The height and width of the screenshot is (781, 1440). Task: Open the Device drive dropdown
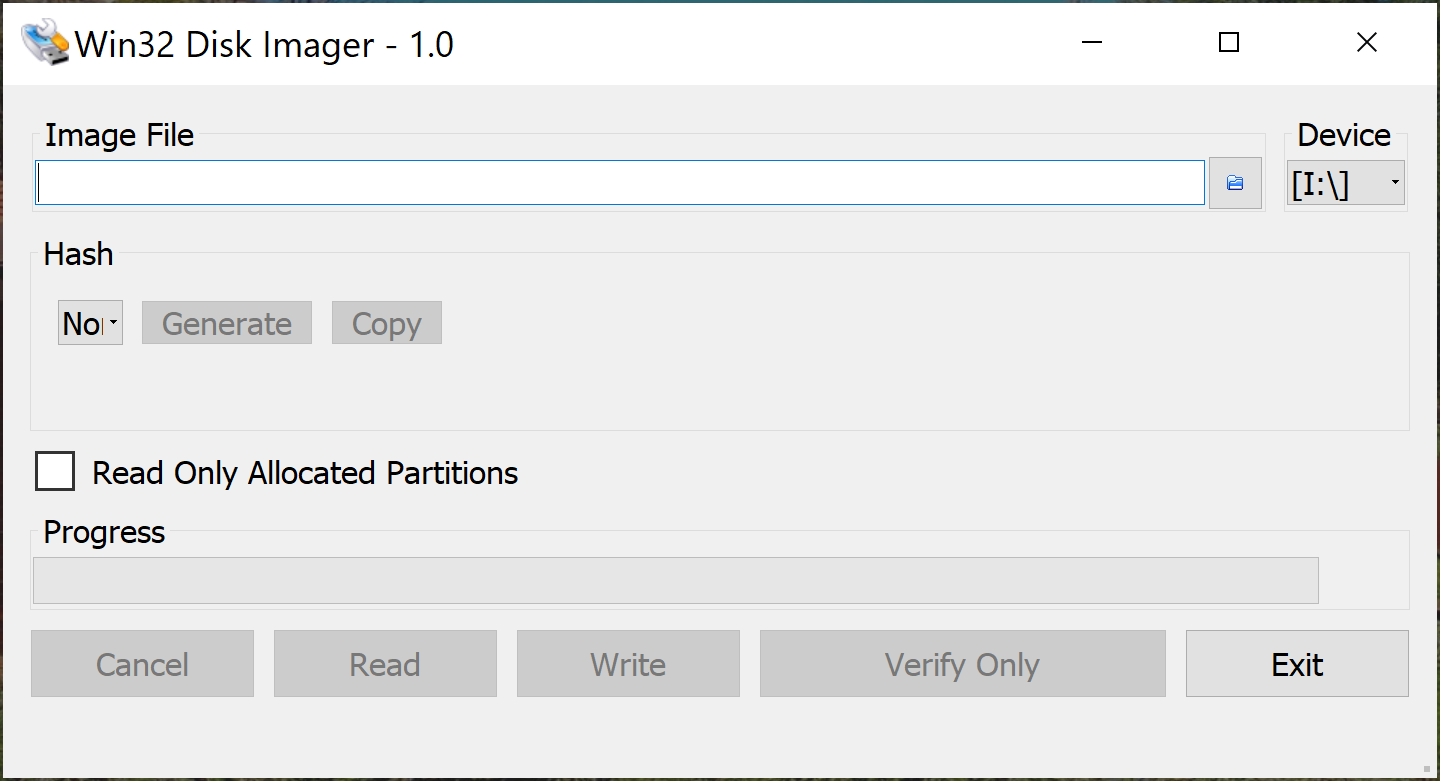pos(1346,183)
